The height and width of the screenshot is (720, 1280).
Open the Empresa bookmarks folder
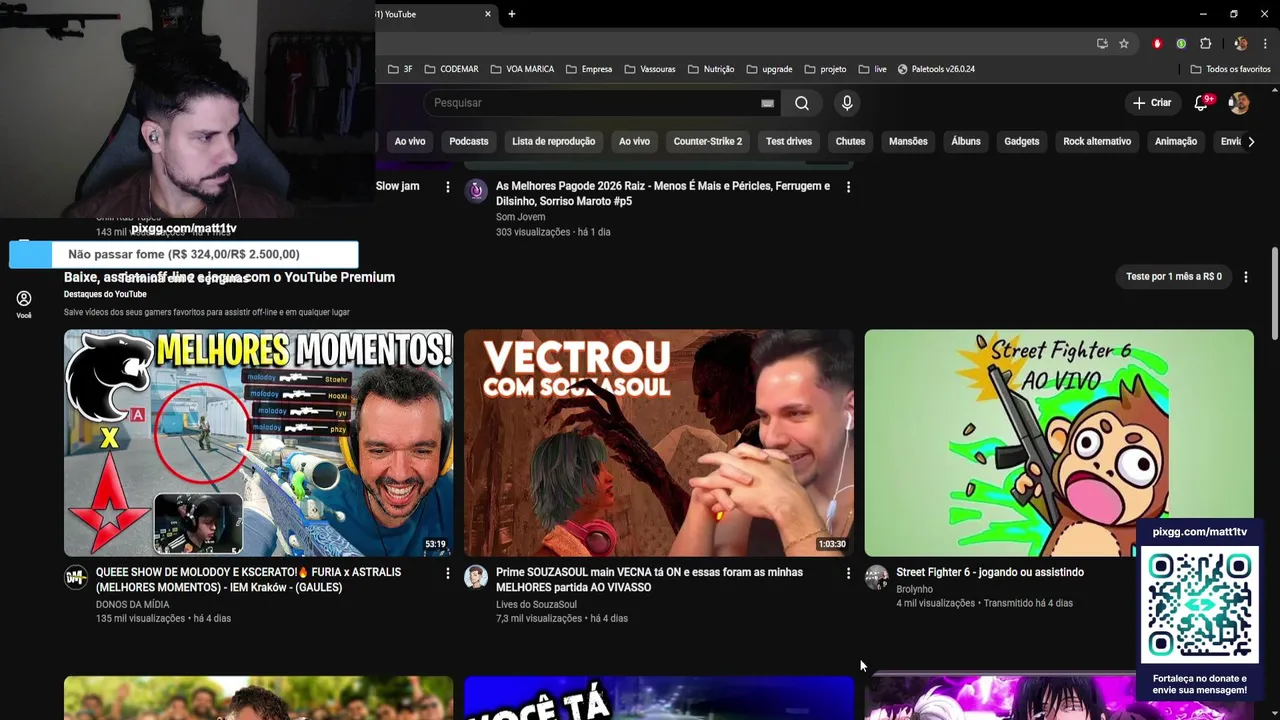(x=589, y=69)
